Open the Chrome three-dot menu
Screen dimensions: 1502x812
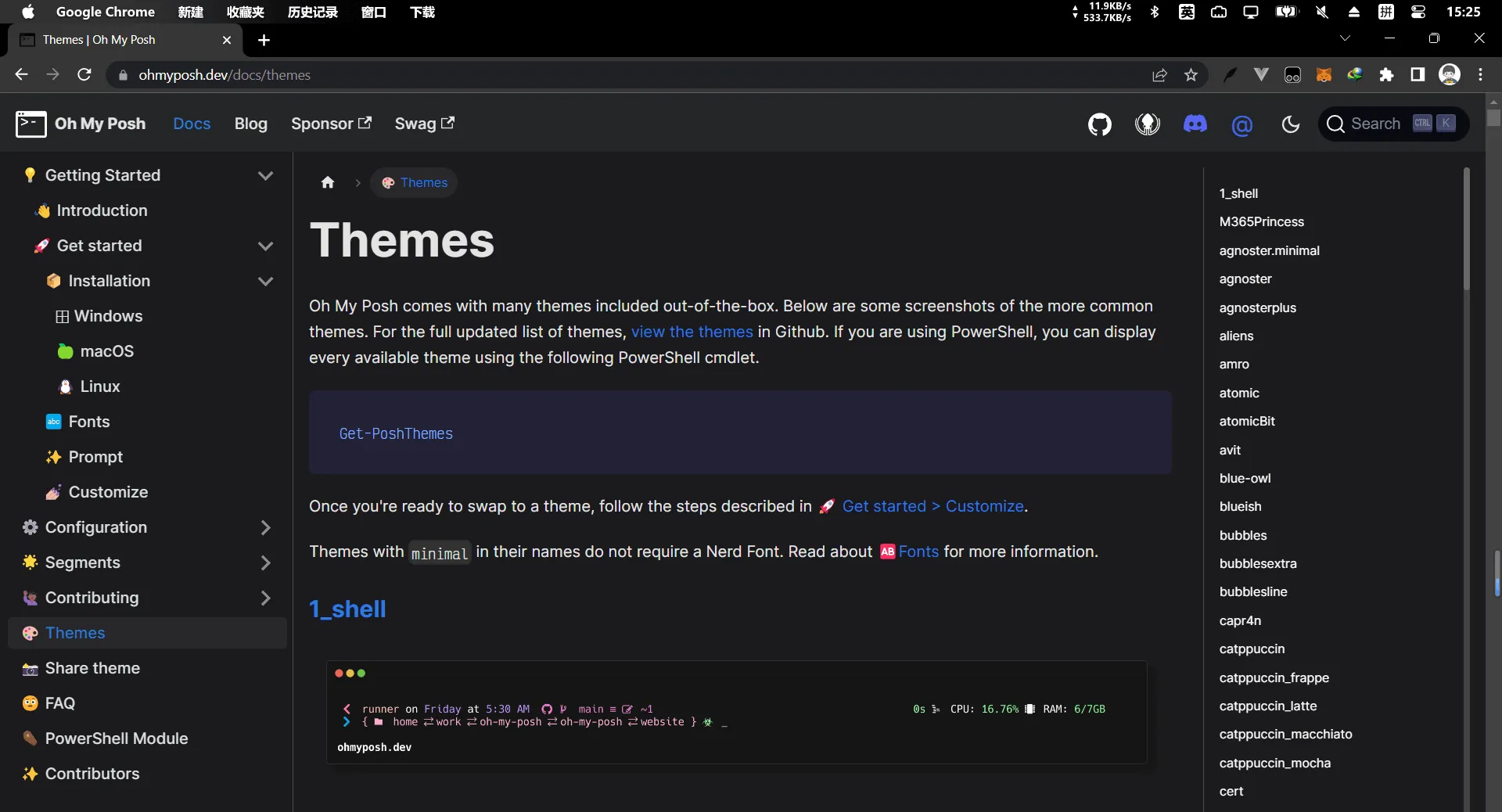1481,74
